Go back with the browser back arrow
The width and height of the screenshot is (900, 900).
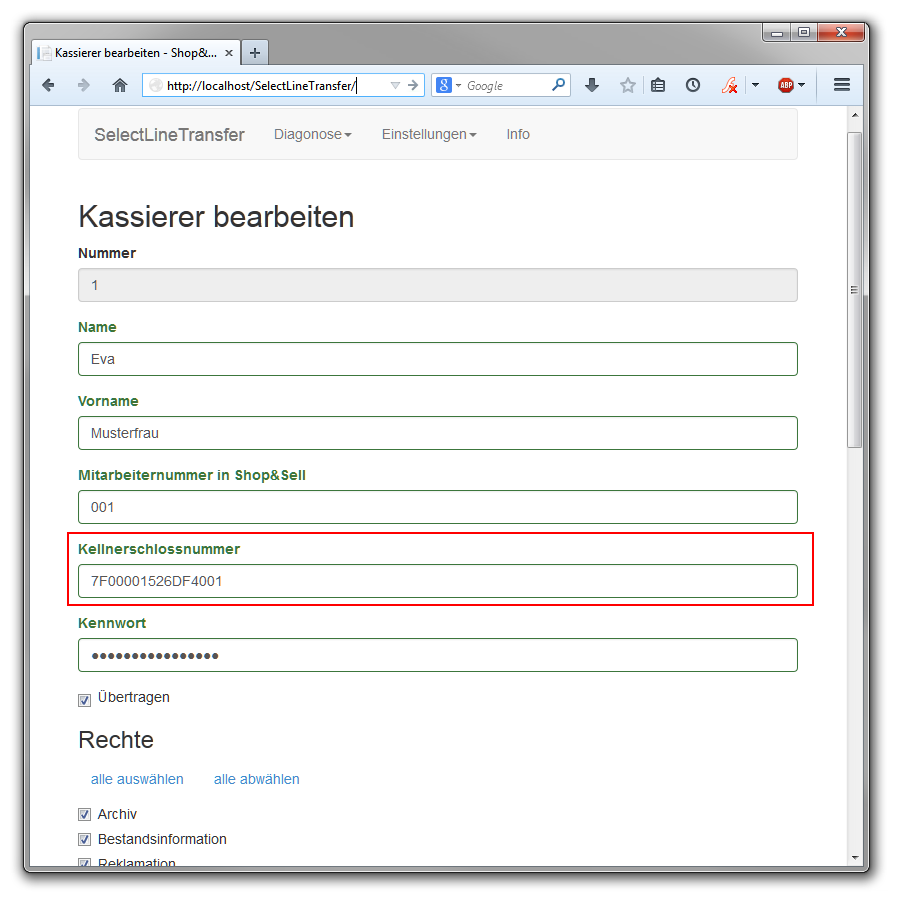tap(48, 86)
